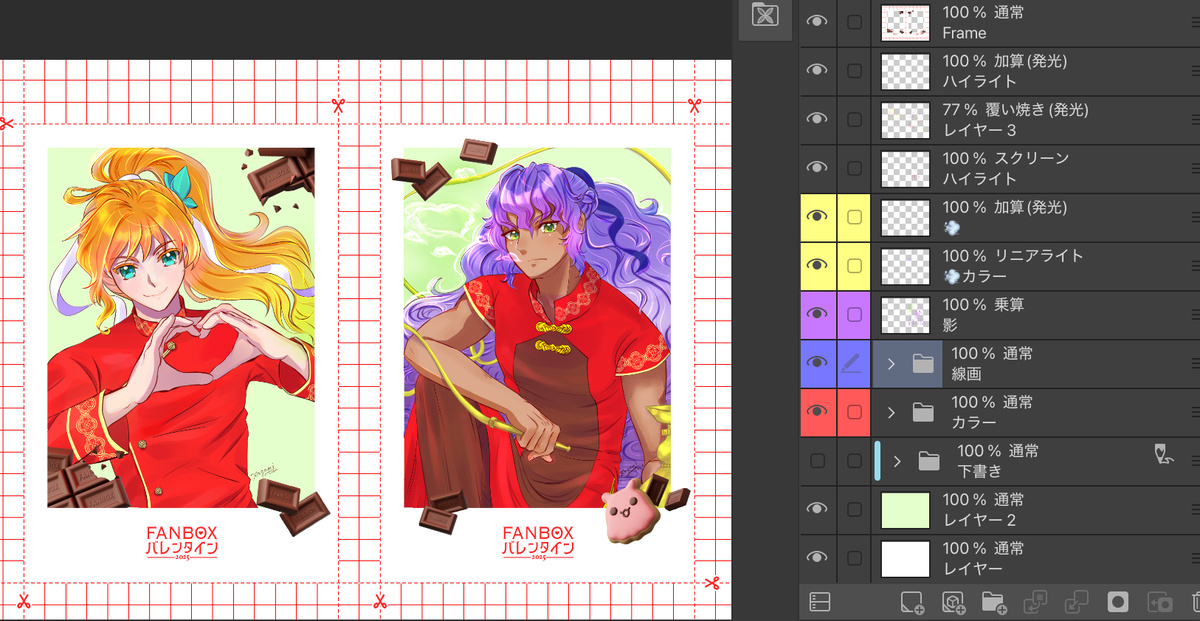
Task: Select the layer named Frame
Action: [x=964, y=33]
